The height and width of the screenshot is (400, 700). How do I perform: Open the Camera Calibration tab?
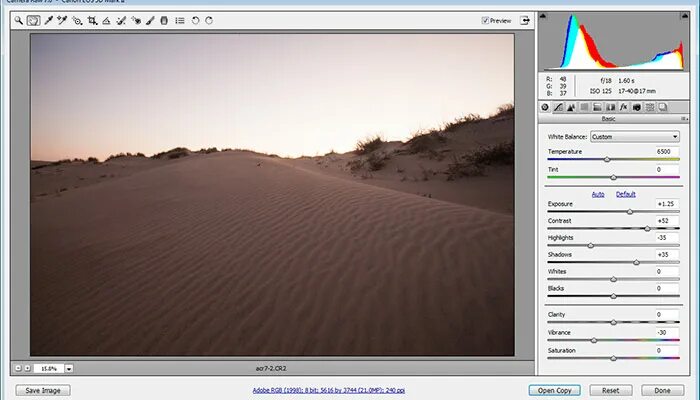point(637,107)
